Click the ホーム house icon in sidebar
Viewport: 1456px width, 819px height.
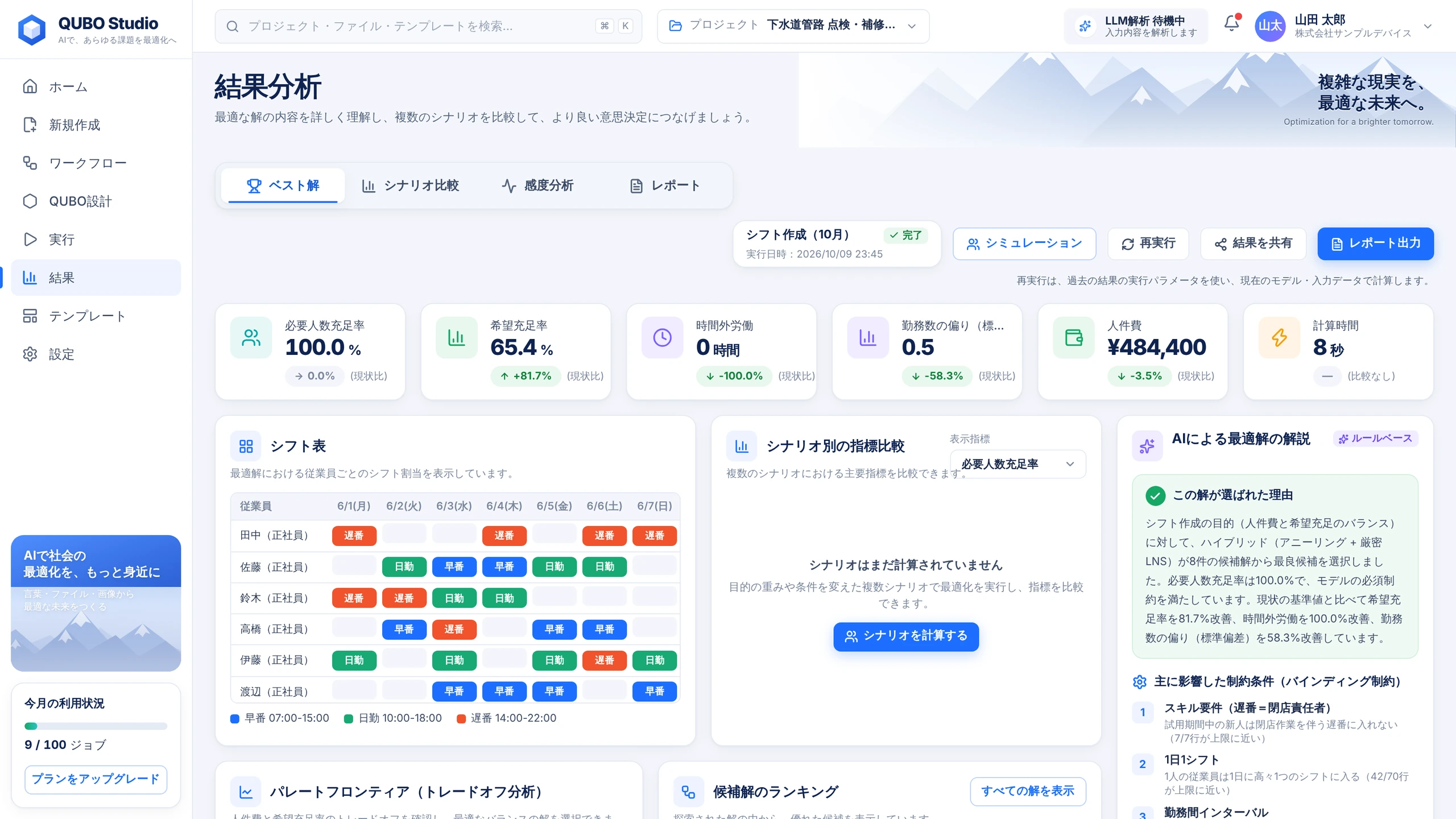pyautogui.click(x=30, y=86)
